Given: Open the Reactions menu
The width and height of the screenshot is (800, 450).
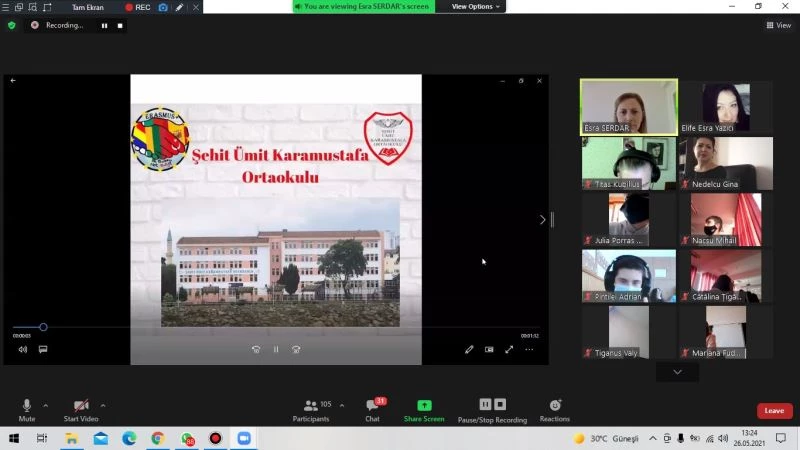Looking at the screenshot, I should coord(555,406).
